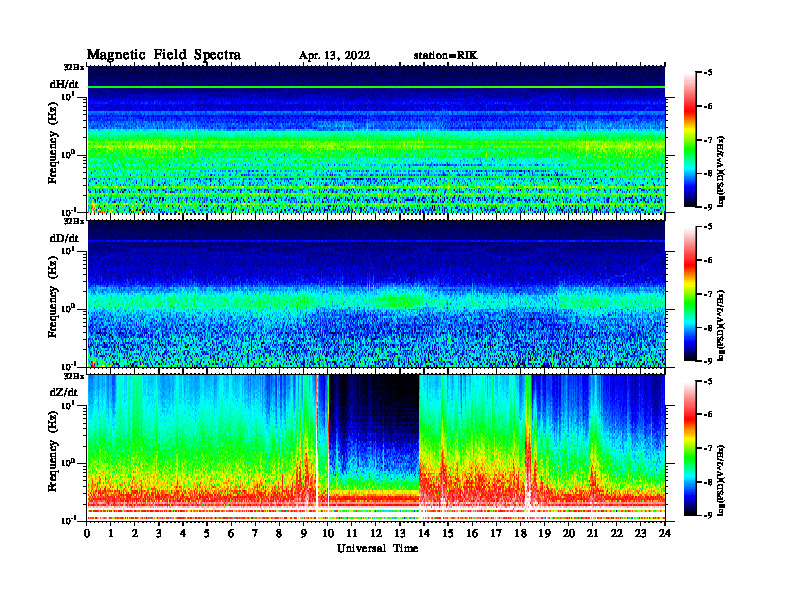Click the 10^1 frequency tick of dH/dt panel

[68, 96]
